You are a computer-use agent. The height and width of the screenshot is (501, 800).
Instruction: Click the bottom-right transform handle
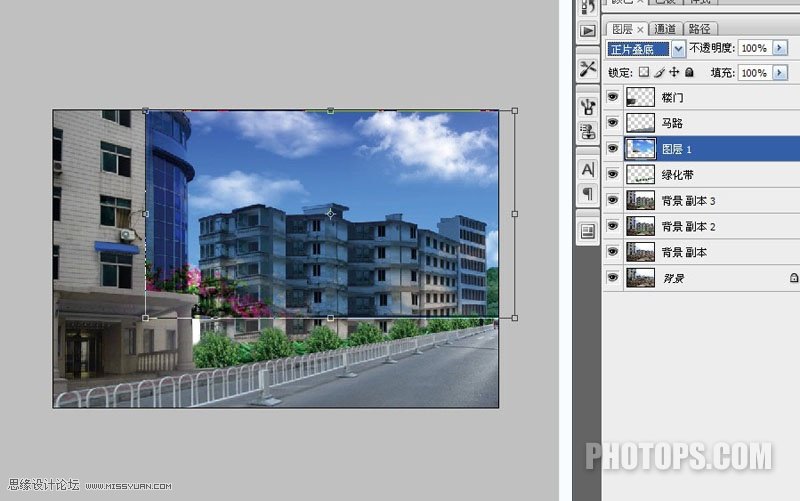pos(515,318)
